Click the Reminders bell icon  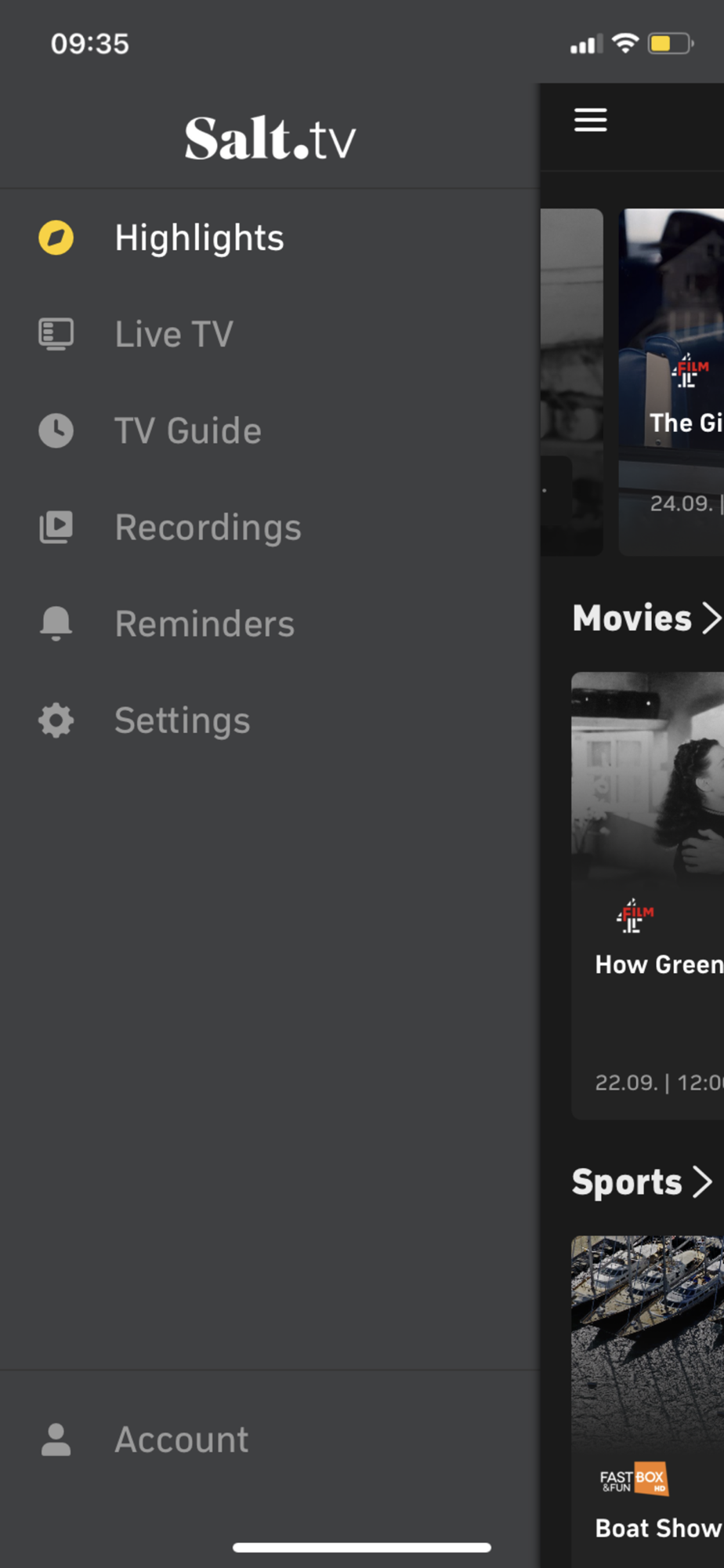56,623
